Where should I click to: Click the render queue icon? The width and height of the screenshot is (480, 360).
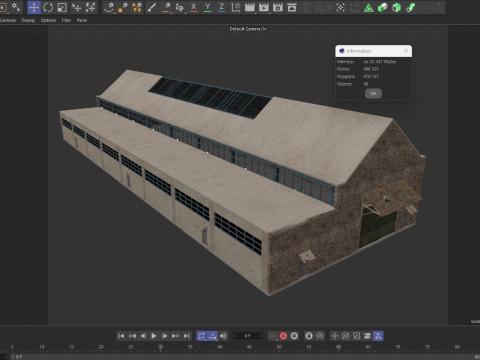pyautogui.click(x=292, y=7)
